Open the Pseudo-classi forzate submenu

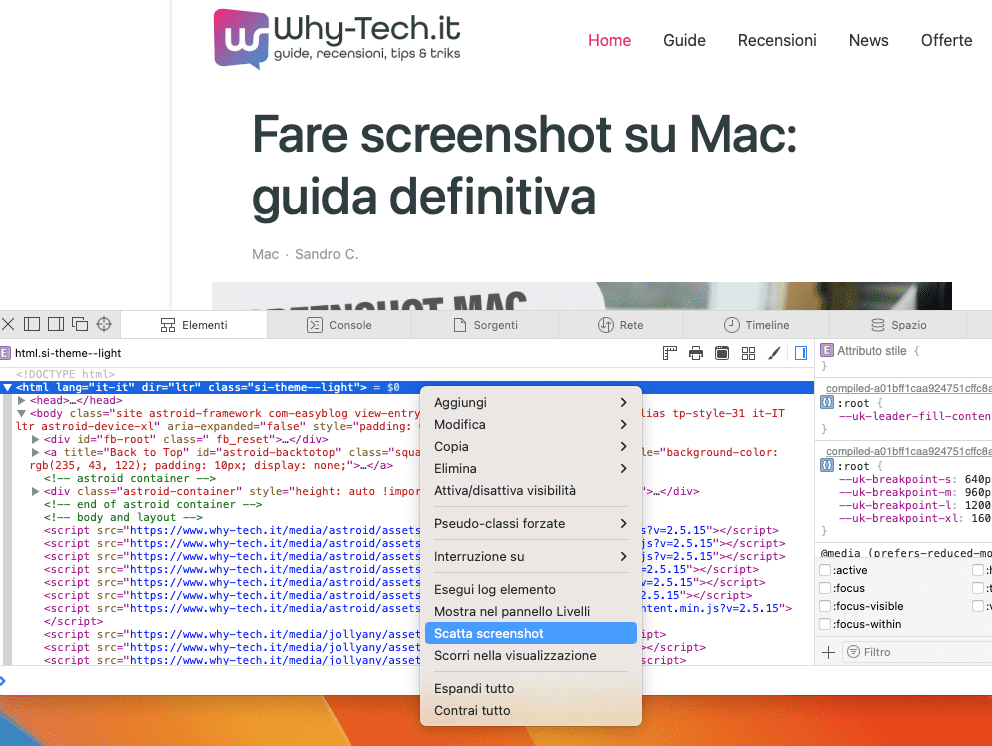(531, 523)
